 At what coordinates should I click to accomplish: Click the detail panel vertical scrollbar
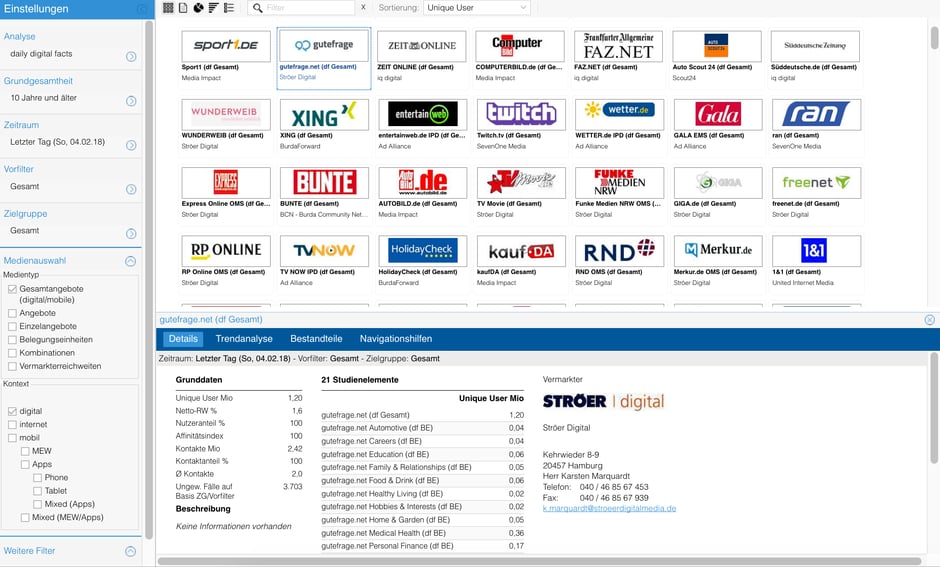coord(934,408)
